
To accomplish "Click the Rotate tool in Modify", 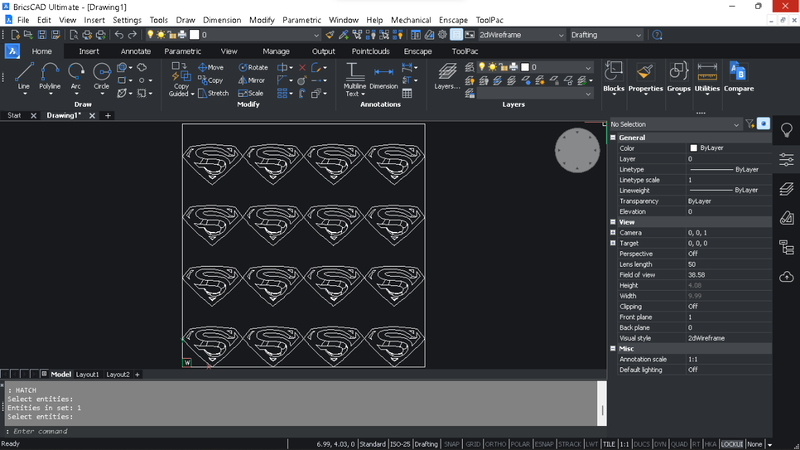I will pyautogui.click(x=252, y=67).
